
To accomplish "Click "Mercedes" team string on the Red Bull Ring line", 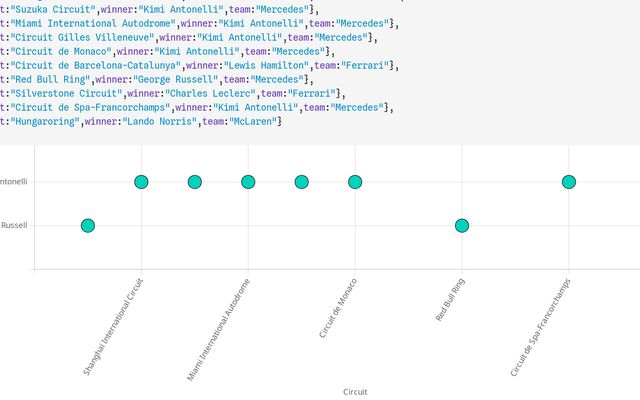I will [x=277, y=79].
